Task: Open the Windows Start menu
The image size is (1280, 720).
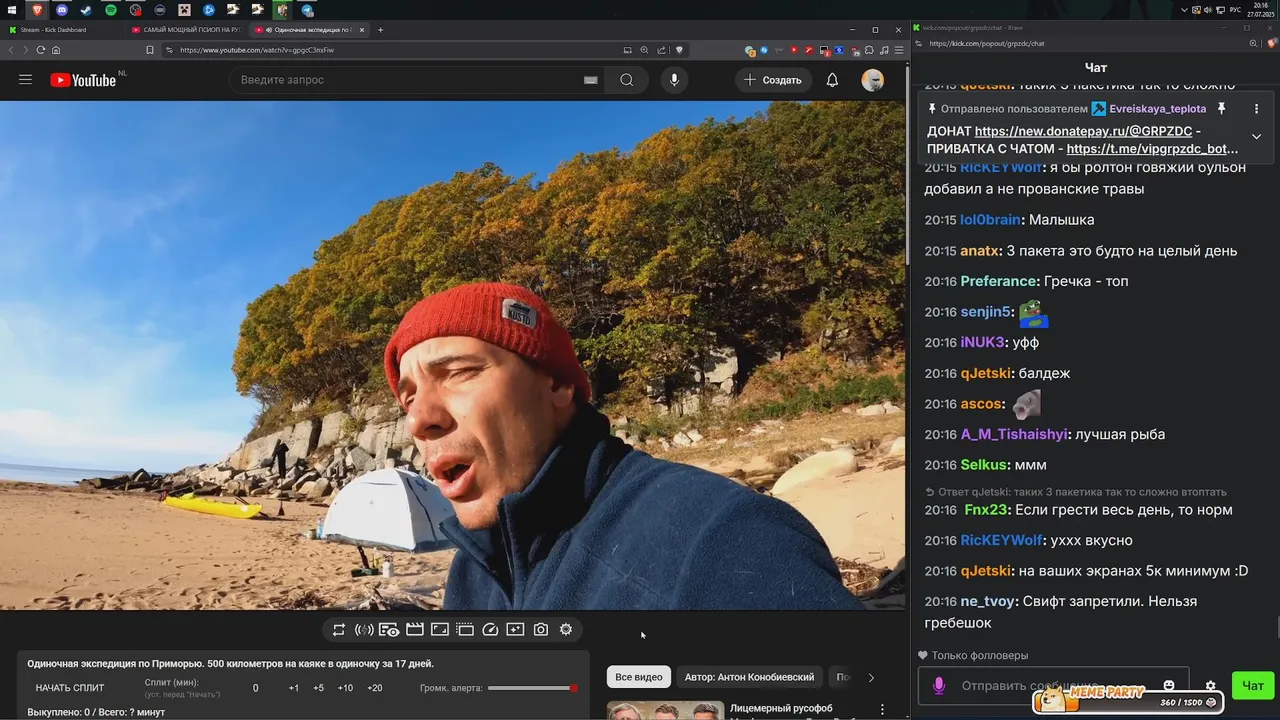Action: click(11, 10)
